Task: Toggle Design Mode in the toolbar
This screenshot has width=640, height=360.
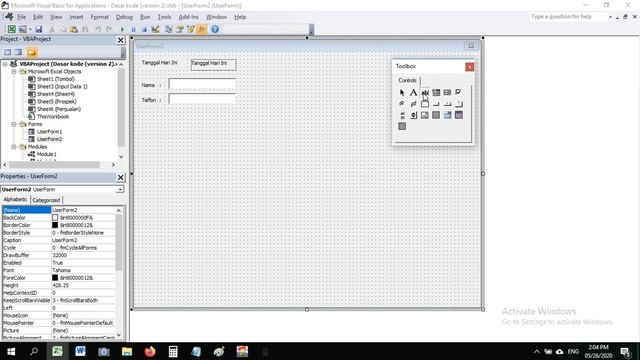Action: click(x=156, y=29)
